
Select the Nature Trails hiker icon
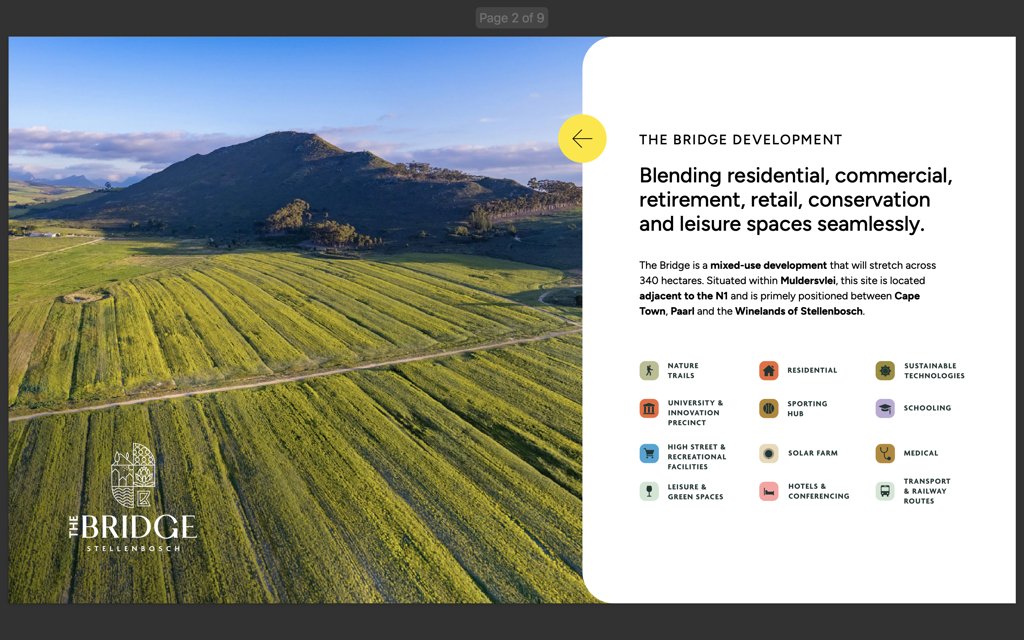click(649, 371)
